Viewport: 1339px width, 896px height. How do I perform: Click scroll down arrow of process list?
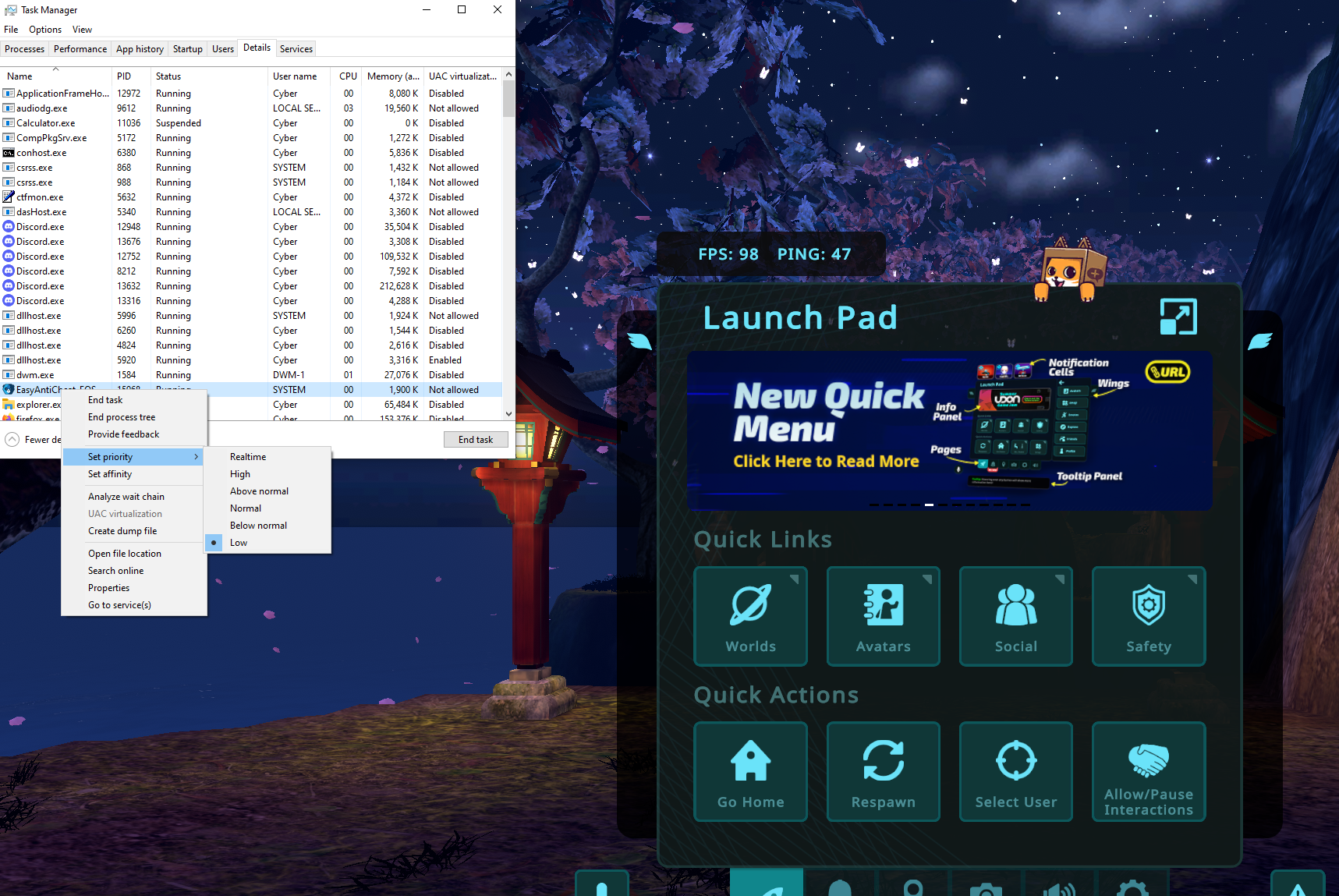[508, 414]
